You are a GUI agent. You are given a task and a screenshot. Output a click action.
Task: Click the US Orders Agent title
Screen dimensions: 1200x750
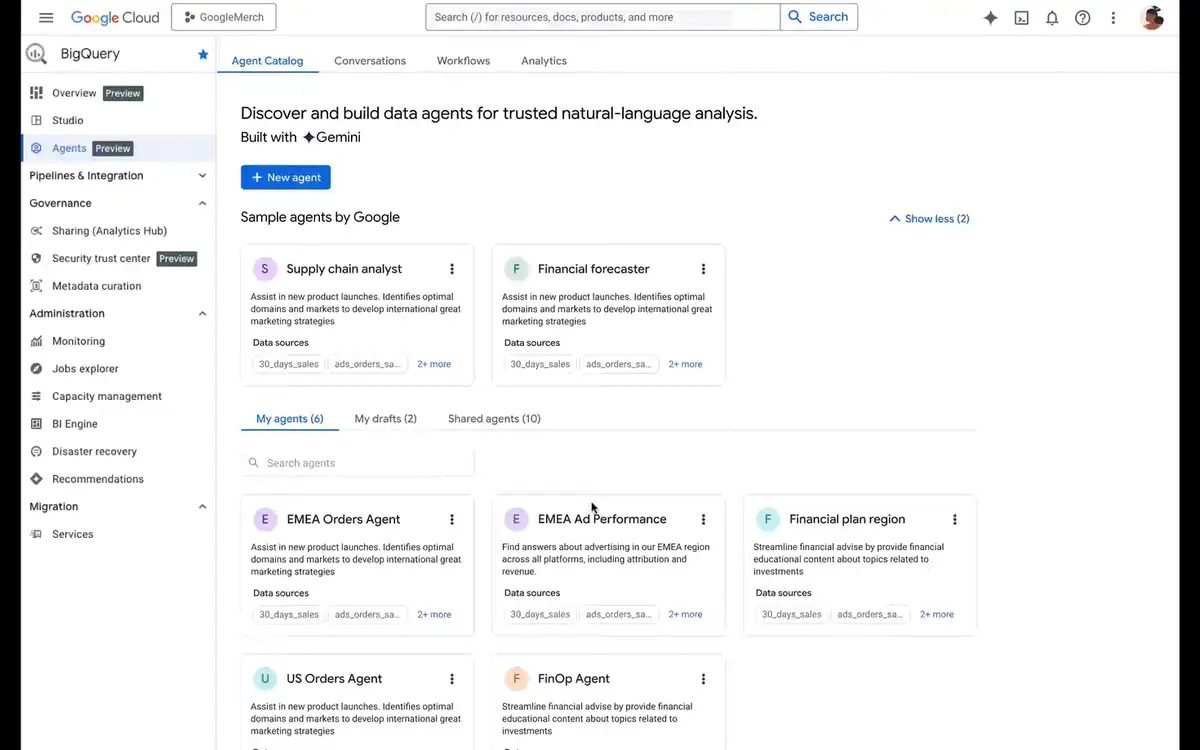[335, 679]
